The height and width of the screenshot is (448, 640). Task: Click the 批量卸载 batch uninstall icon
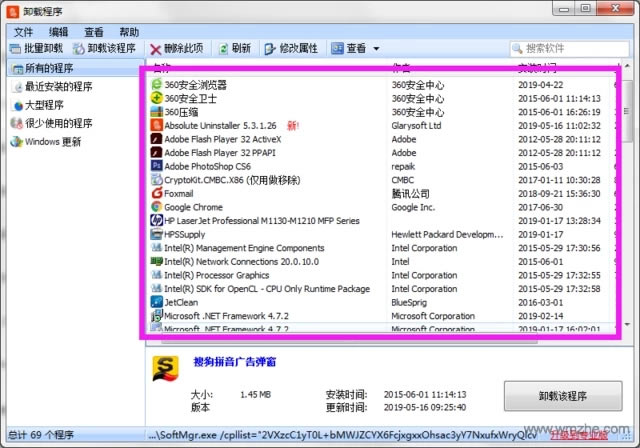tap(16, 49)
